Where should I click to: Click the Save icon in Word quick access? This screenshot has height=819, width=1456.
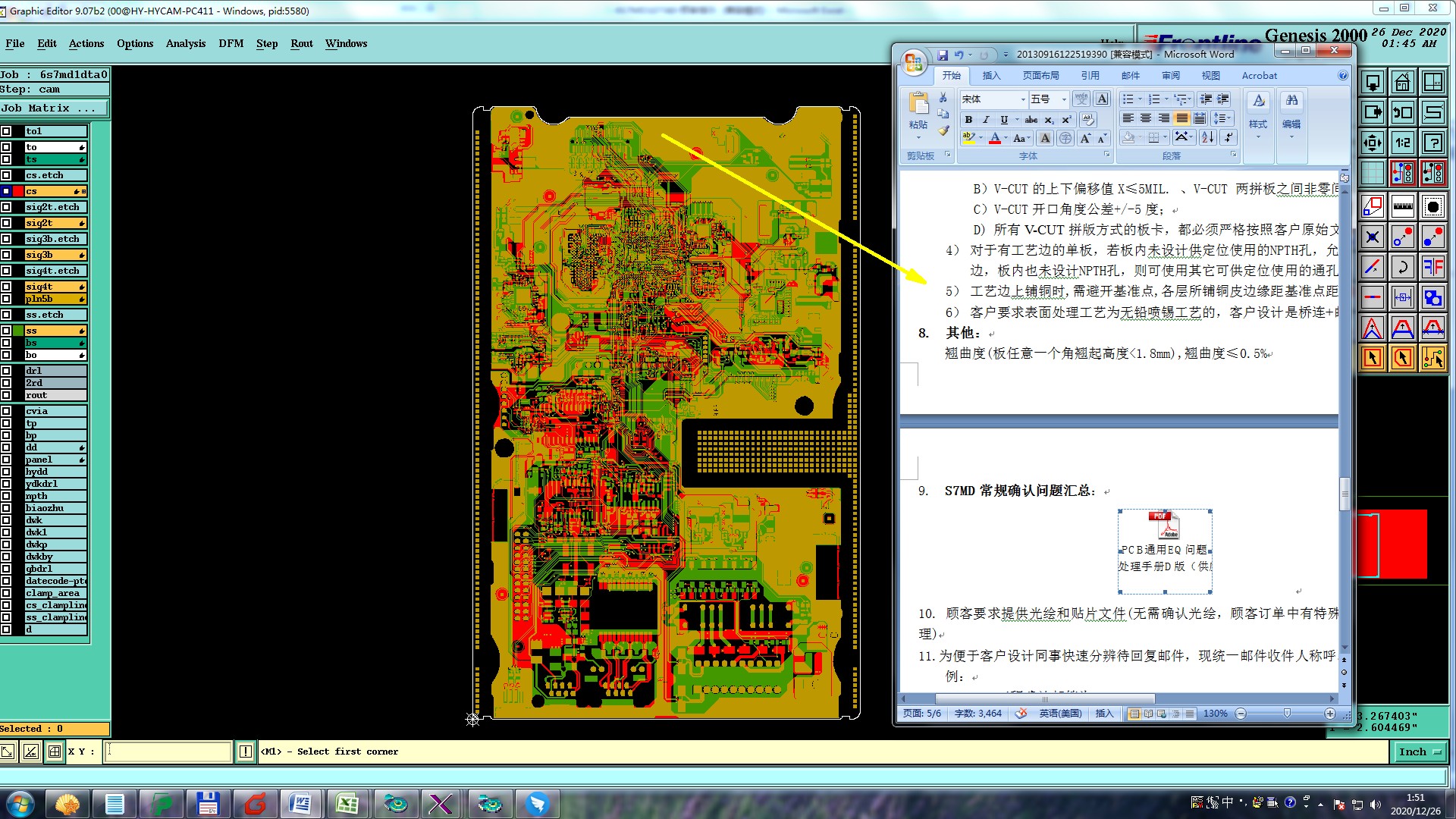click(x=943, y=55)
